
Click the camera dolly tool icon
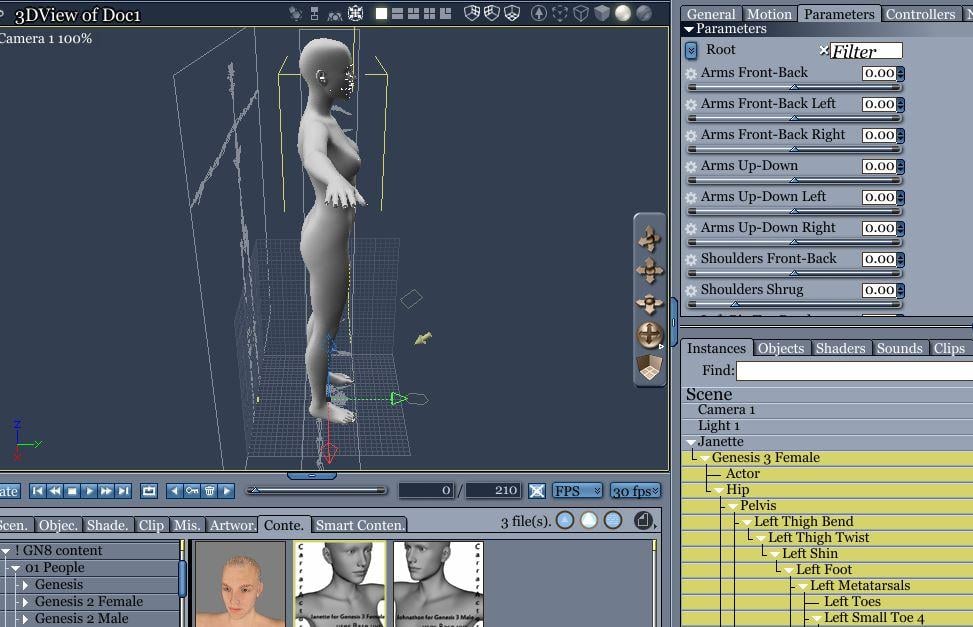click(650, 302)
